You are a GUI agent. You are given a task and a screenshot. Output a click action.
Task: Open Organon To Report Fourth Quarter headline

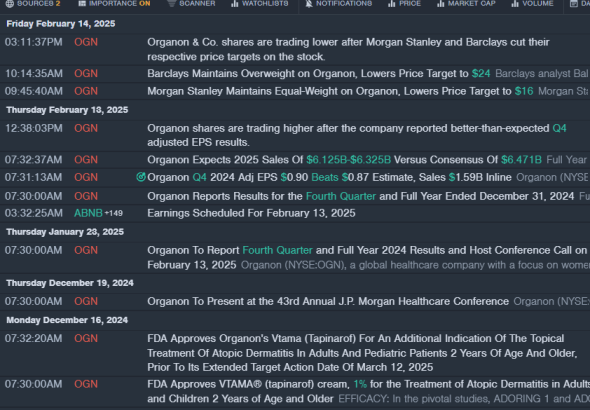[367, 257]
